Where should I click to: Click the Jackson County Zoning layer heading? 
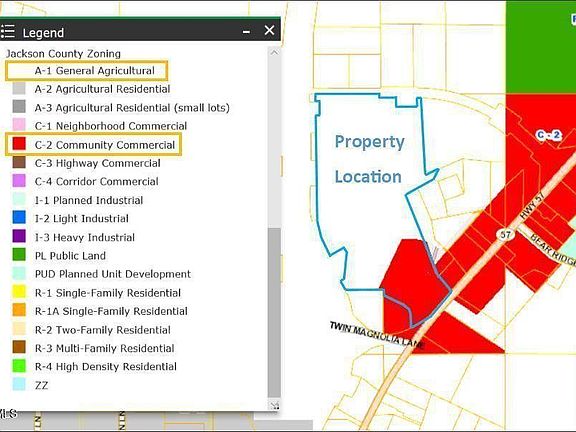pyautogui.click(x=63, y=54)
